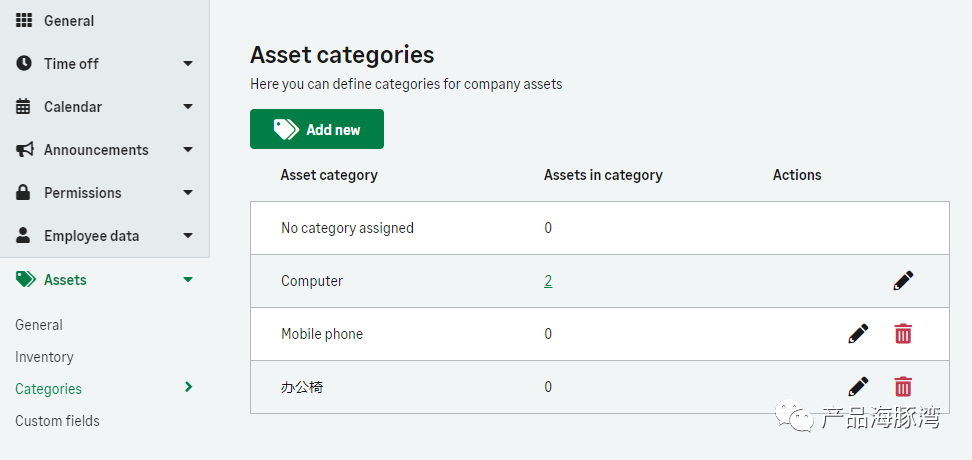Click the Assets tag icon in sidebar

coord(25,280)
